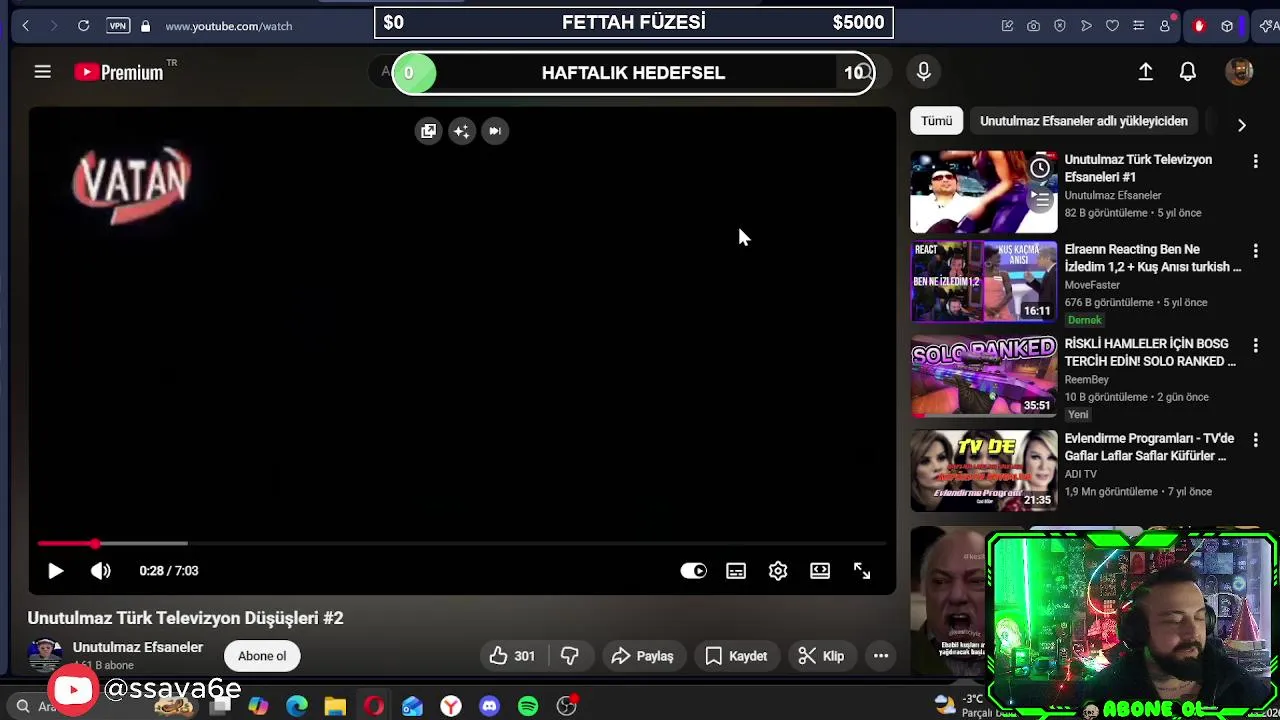Enter full screen mode
The image size is (1280, 720).
[x=862, y=571]
